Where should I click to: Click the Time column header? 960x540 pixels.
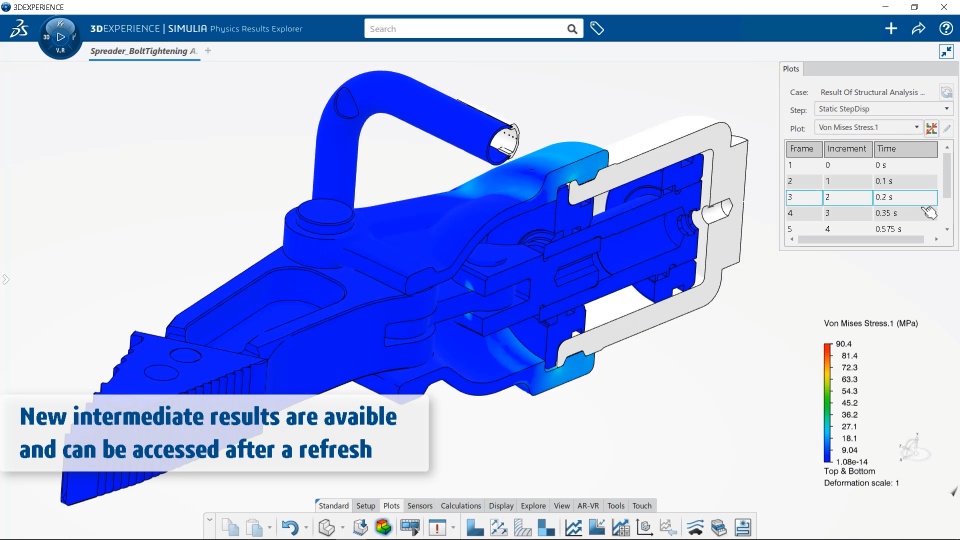click(x=906, y=149)
